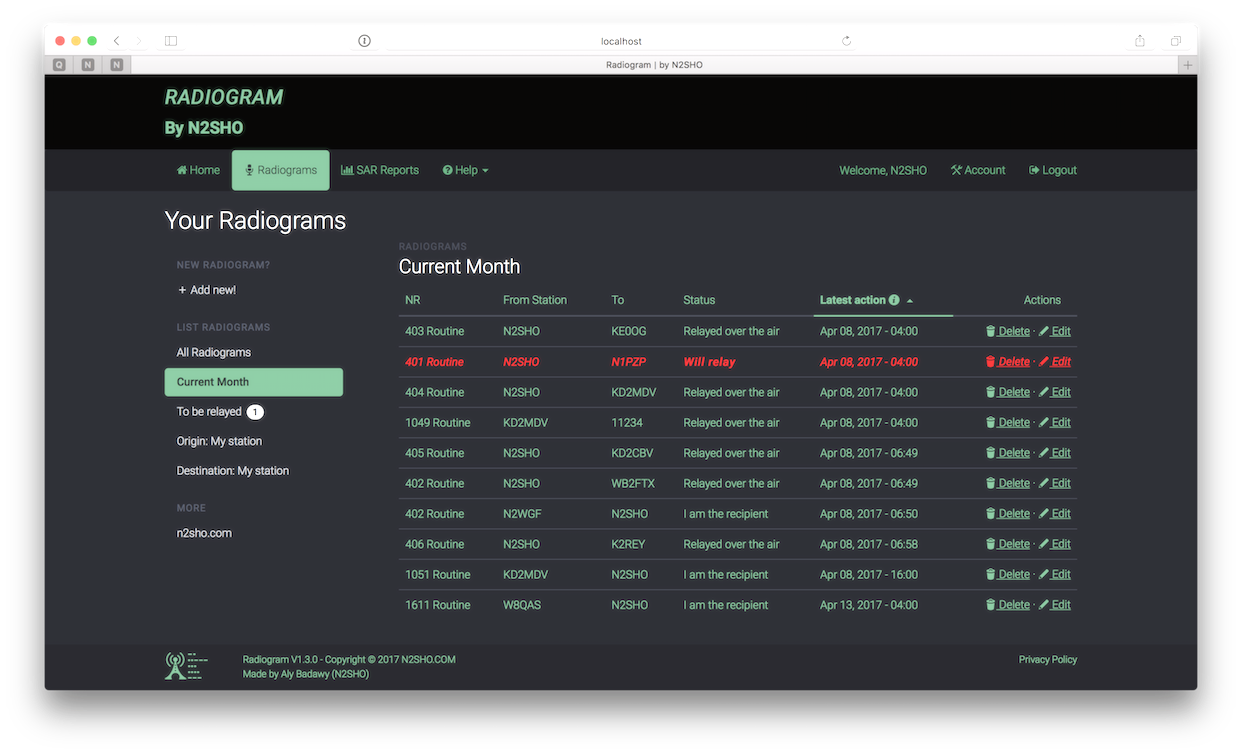1242x754 pixels.
Task: Sort by Status column header
Action: tap(699, 300)
